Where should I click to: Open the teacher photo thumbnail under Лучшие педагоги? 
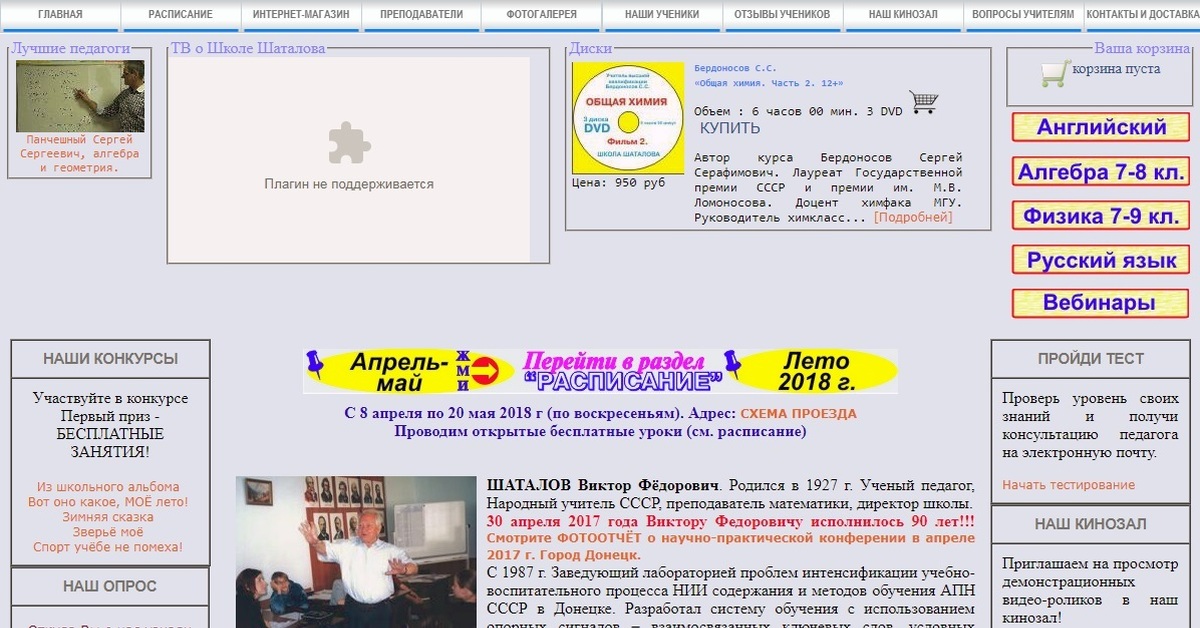(x=80, y=96)
